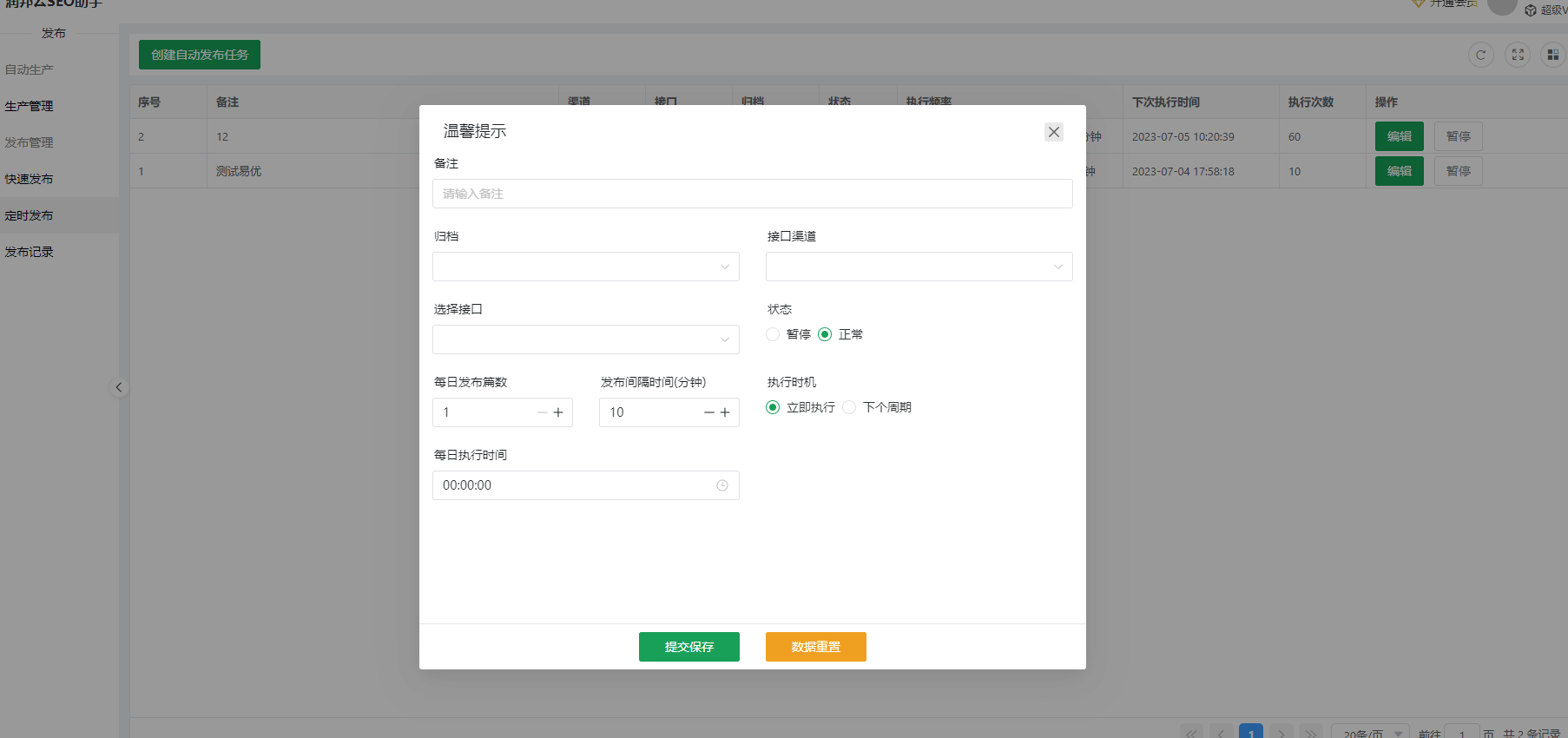The height and width of the screenshot is (738, 1568).
Task: Click first page double-arrow
Action: (1192, 732)
